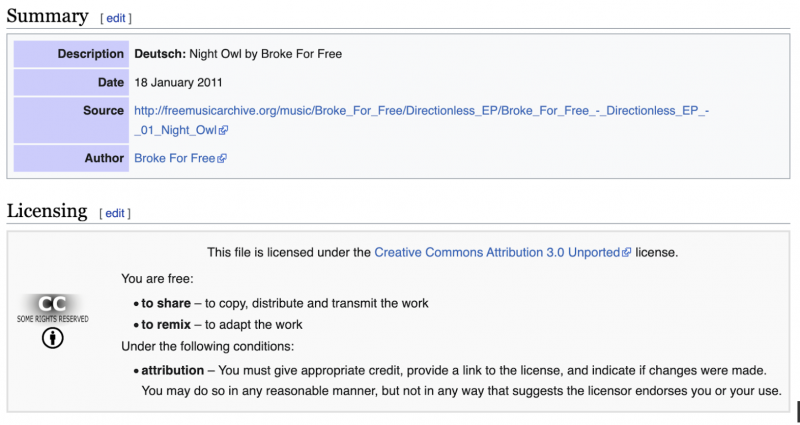Click the CC Some Rights Reserved logo
This screenshot has width=800, height=425.
tap(53, 309)
